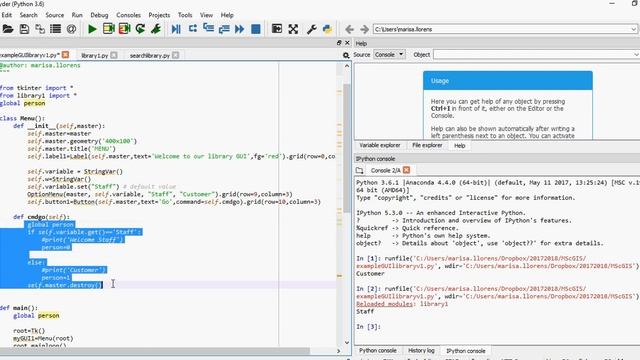Open the Source Console dropdown
The height and width of the screenshot is (360, 640).
[x=389, y=54]
